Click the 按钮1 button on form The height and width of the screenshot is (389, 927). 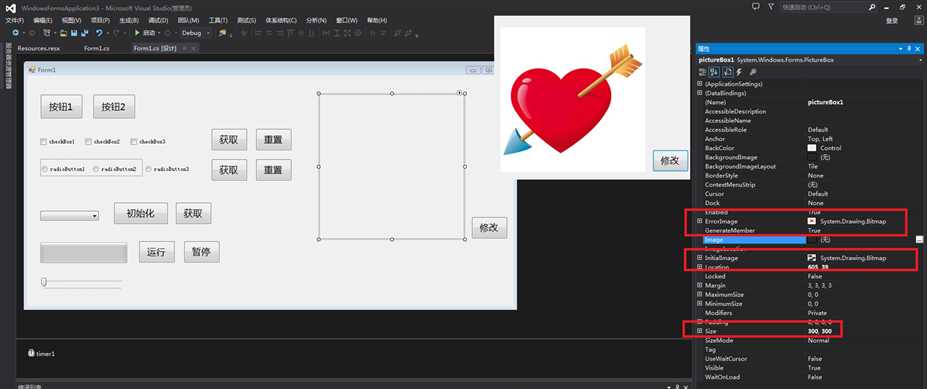coord(61,106)
